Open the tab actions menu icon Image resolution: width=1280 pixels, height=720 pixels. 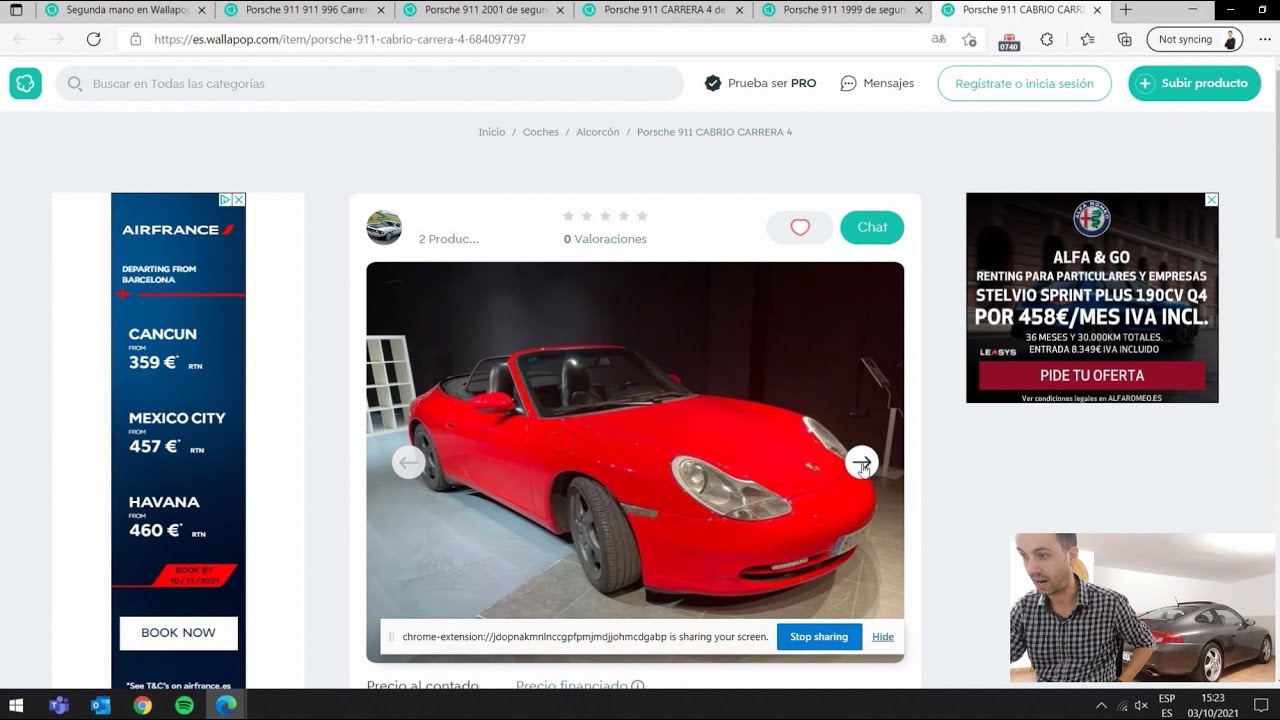16,10
